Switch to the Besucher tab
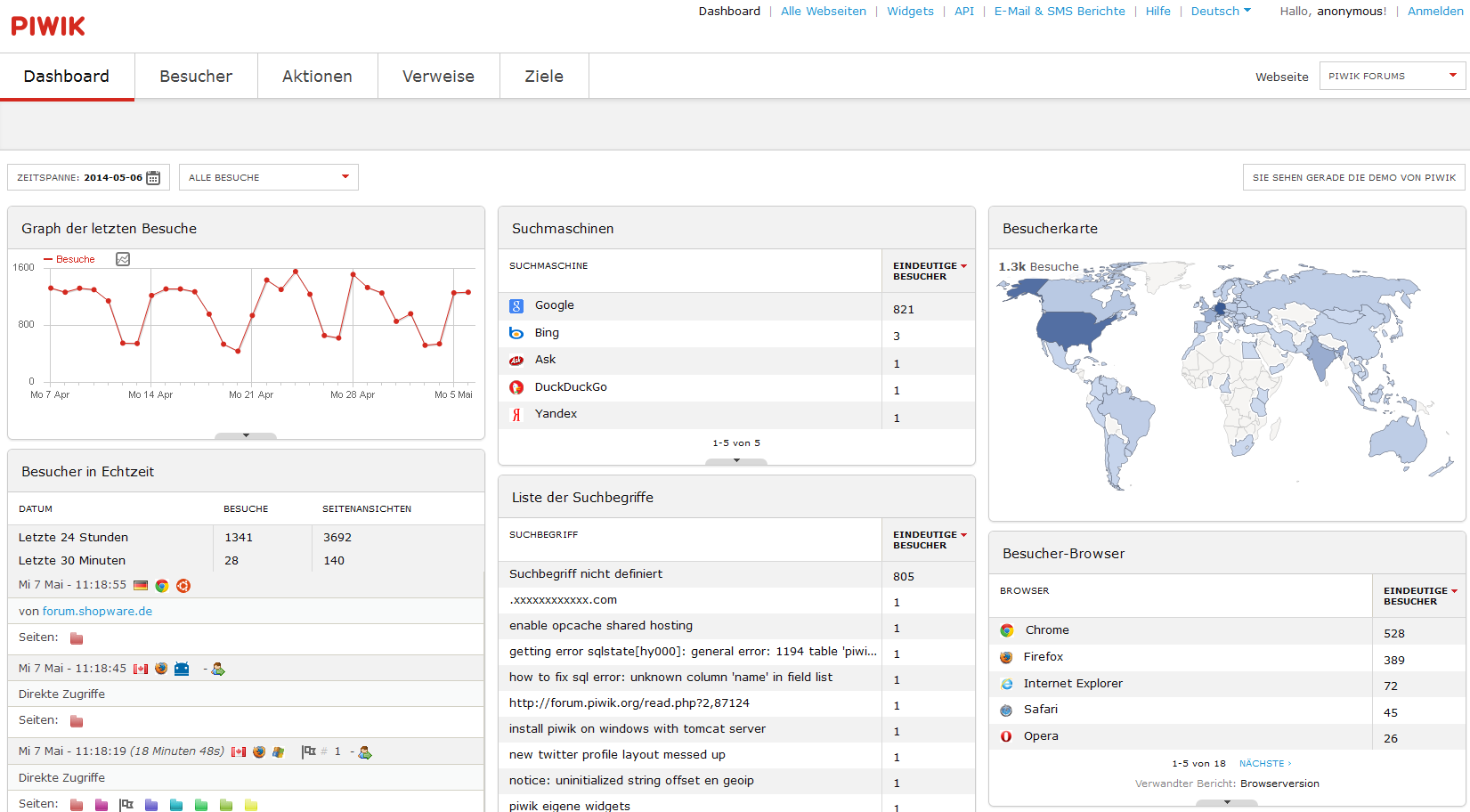 (196, 77)
